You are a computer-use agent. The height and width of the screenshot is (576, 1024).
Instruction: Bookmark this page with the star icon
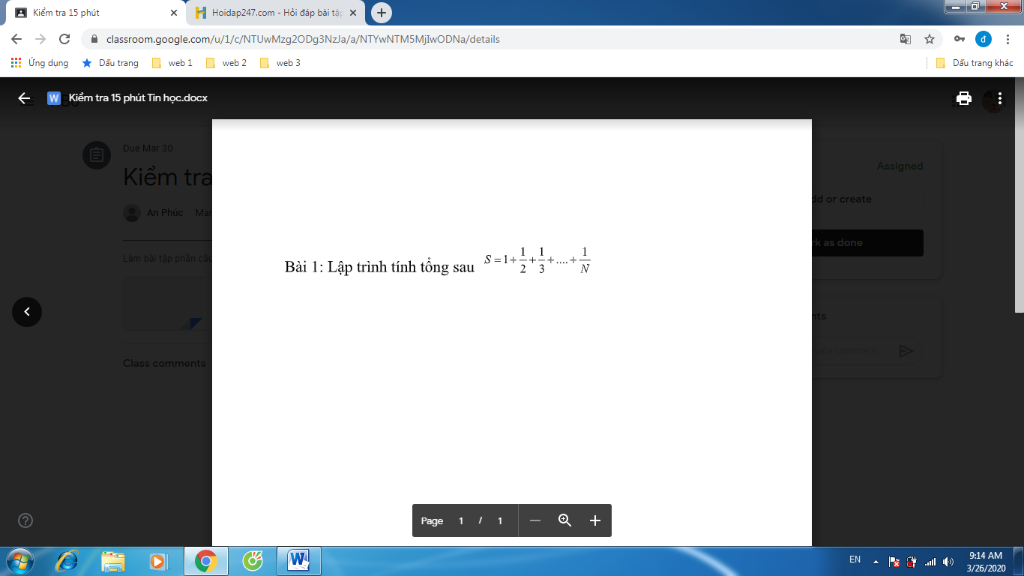point(929,39)
